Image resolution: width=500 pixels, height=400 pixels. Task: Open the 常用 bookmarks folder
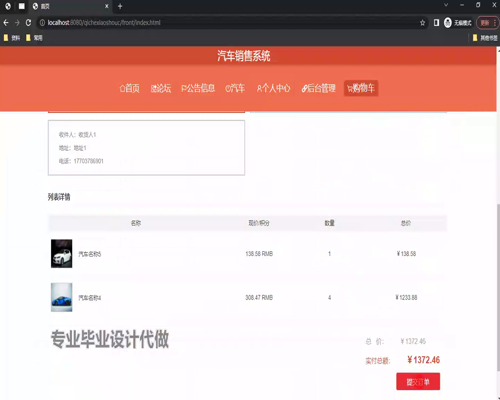tap(34, 38)
